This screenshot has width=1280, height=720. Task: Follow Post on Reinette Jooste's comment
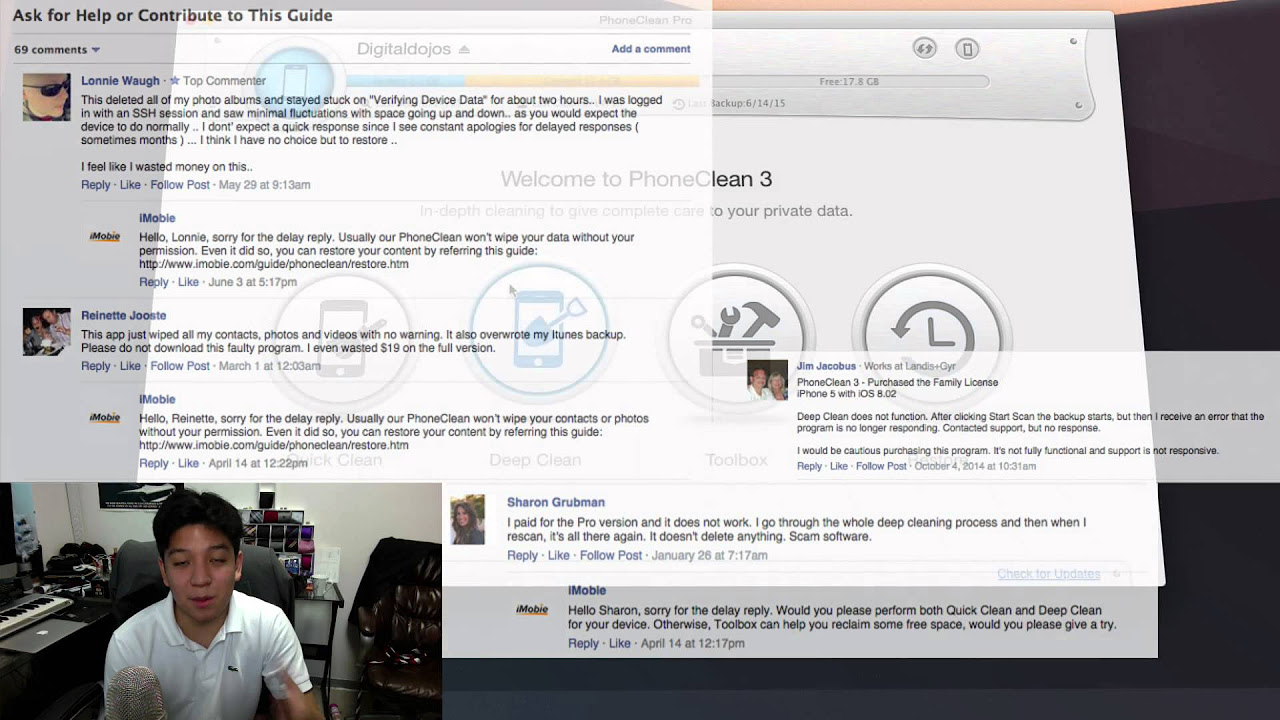[x=180, y=366]
